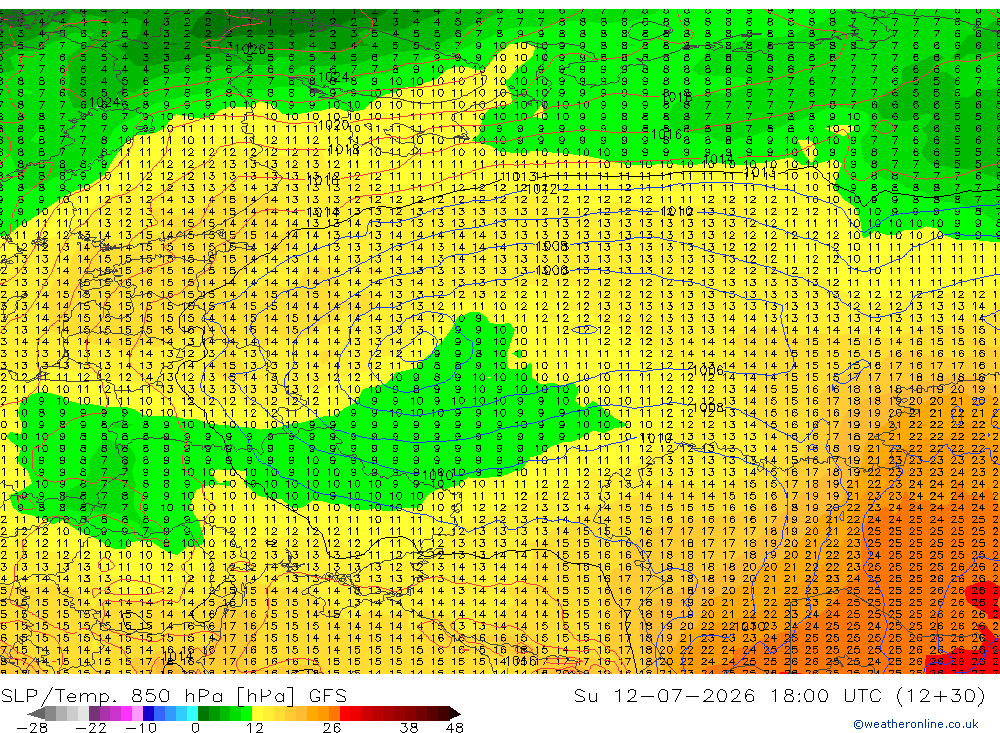
Task: Click the legend label '38'
Action: pyautogui.click(x=409, y=727)
